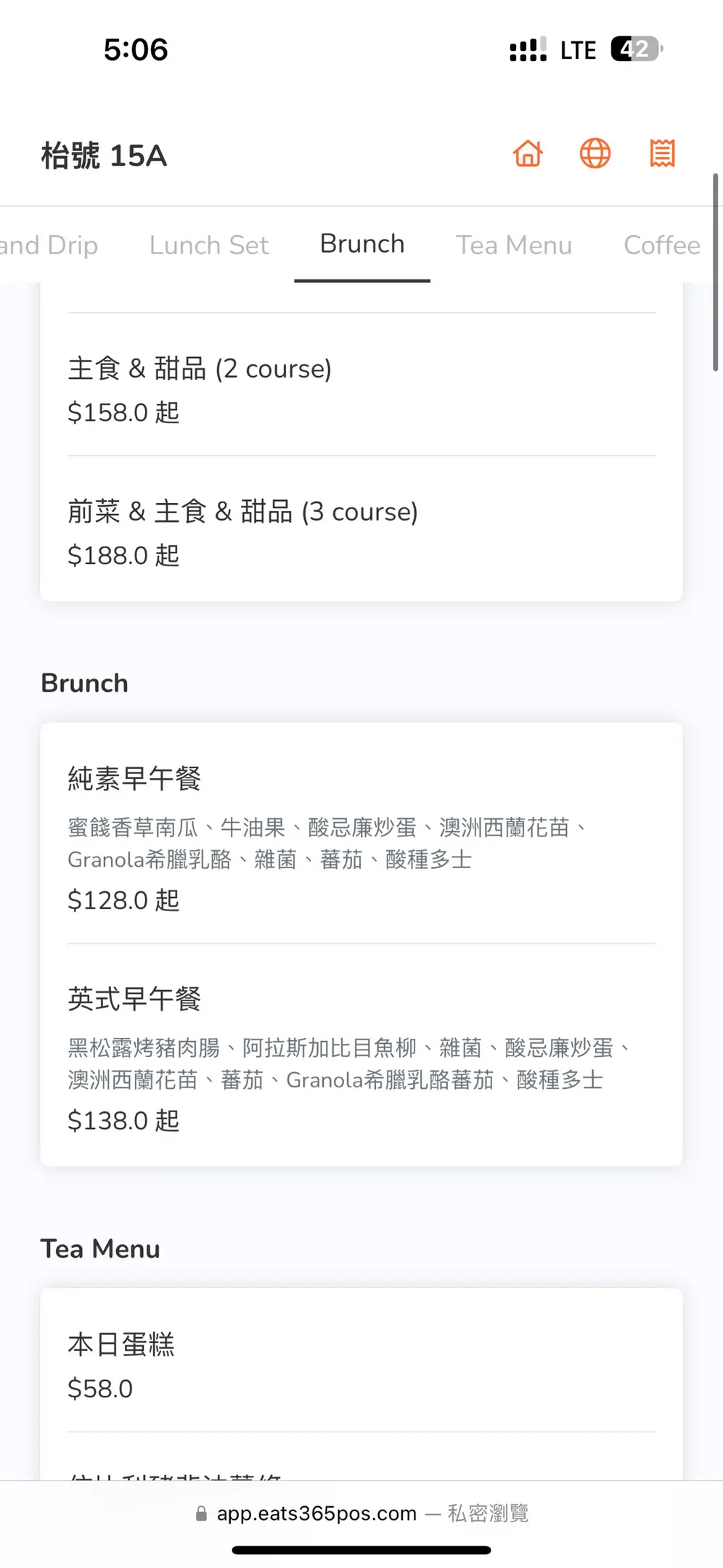The image size is (723, 1568).
Task: Tap the cellular signal strength icon
Action: pos(528,50)
